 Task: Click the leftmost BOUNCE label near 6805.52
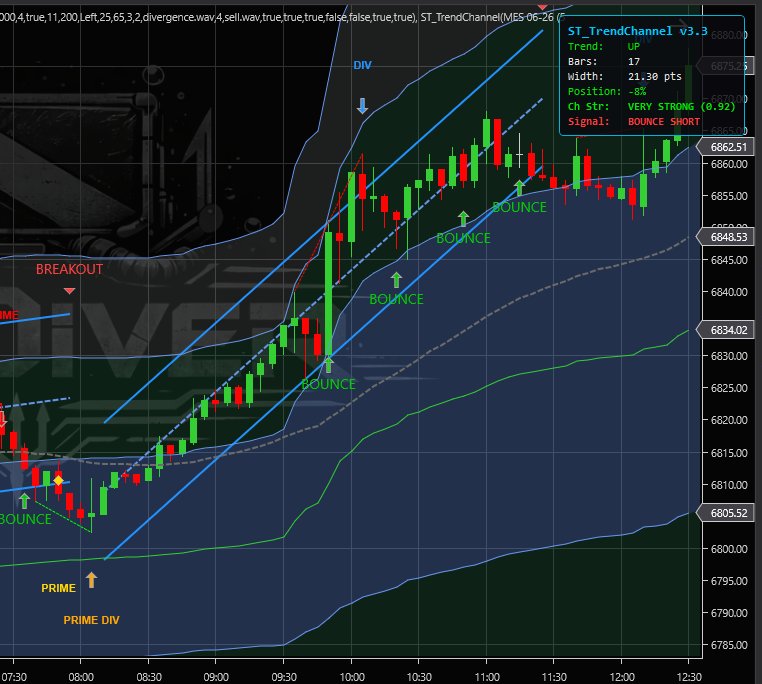[25, 519]
